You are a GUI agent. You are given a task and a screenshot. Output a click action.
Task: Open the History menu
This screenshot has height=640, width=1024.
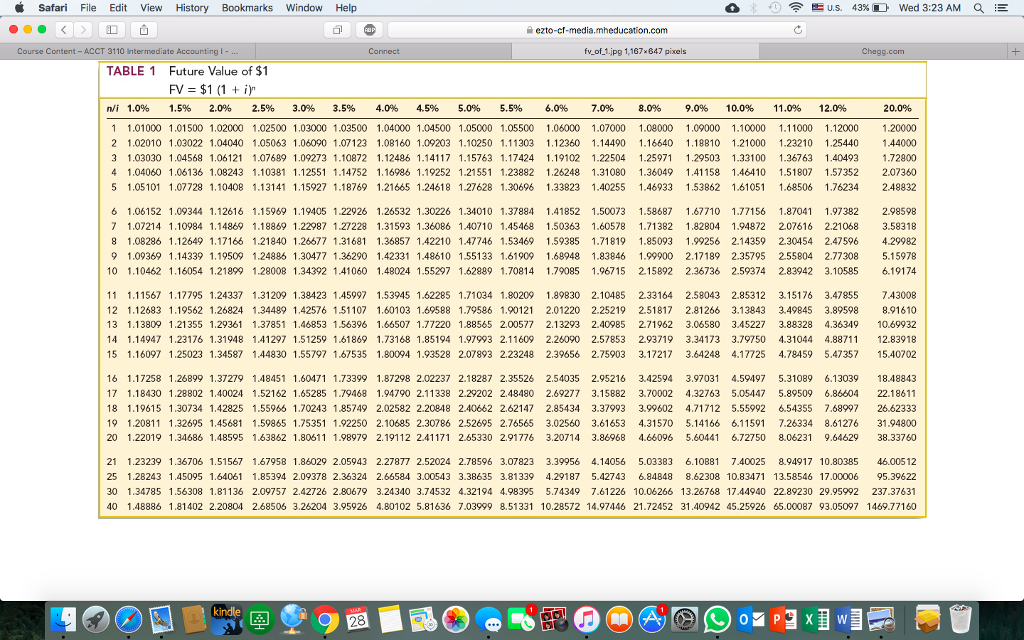192,8
